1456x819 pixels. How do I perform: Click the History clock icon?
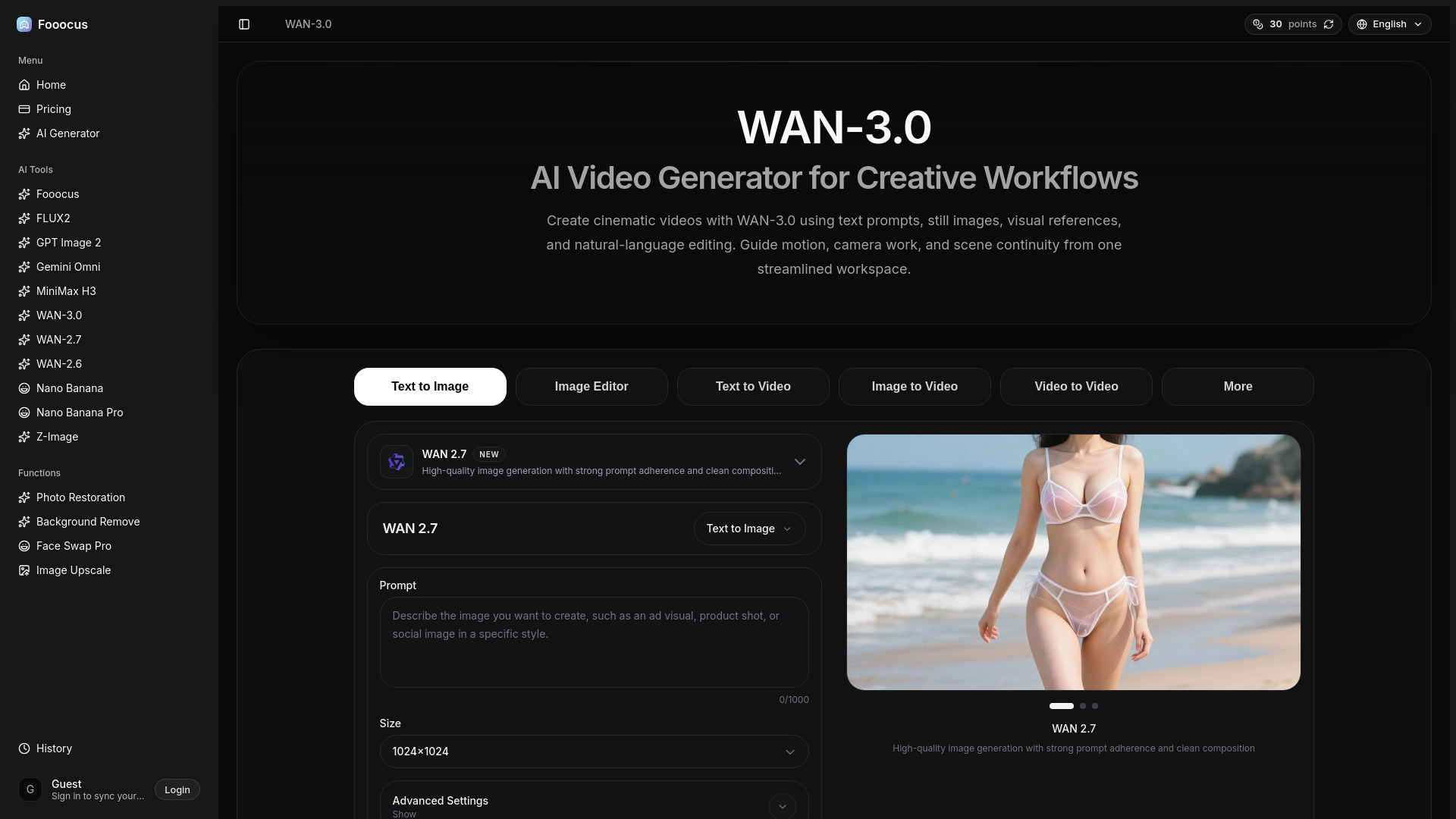click(24, 748)
